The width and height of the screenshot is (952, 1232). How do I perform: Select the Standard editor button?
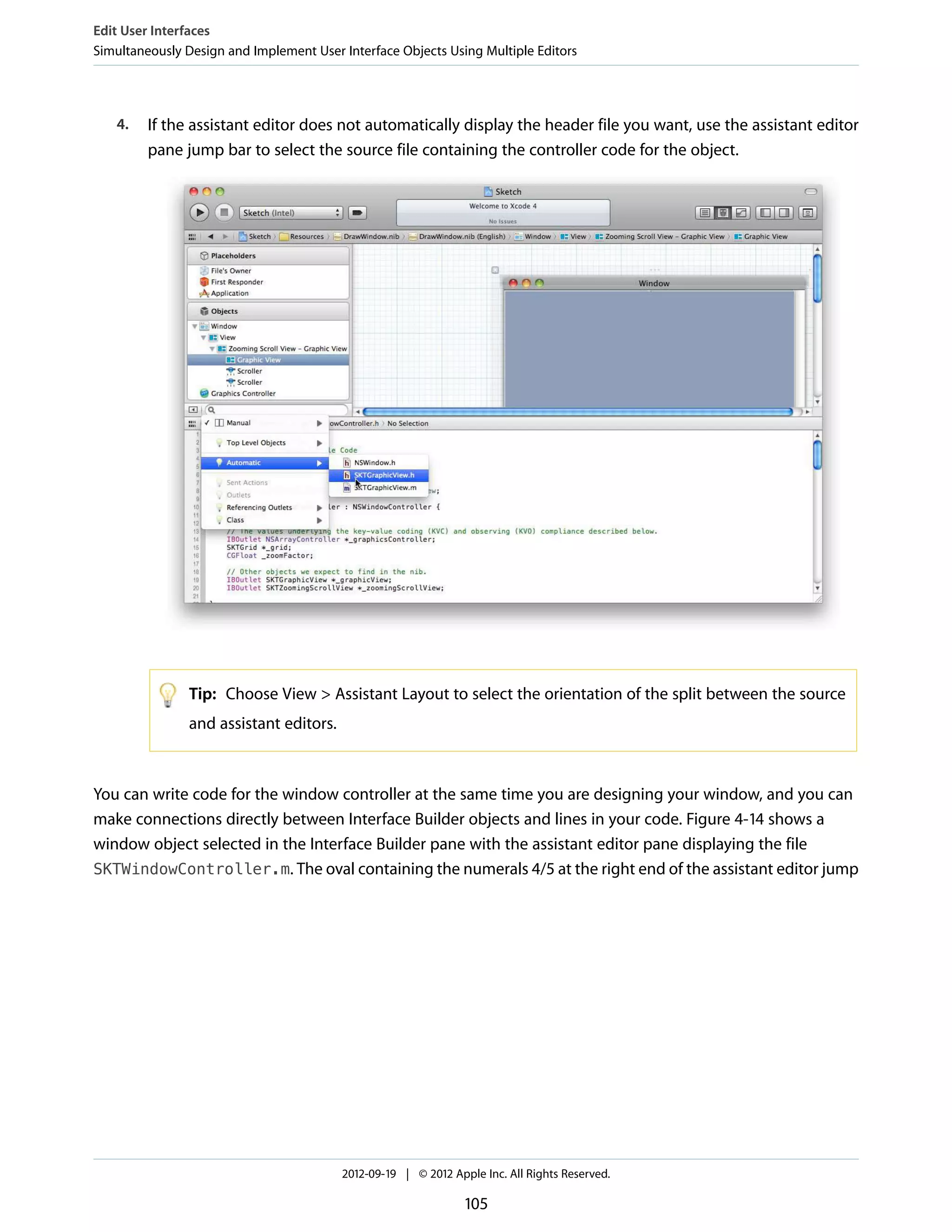pos(704,212)
